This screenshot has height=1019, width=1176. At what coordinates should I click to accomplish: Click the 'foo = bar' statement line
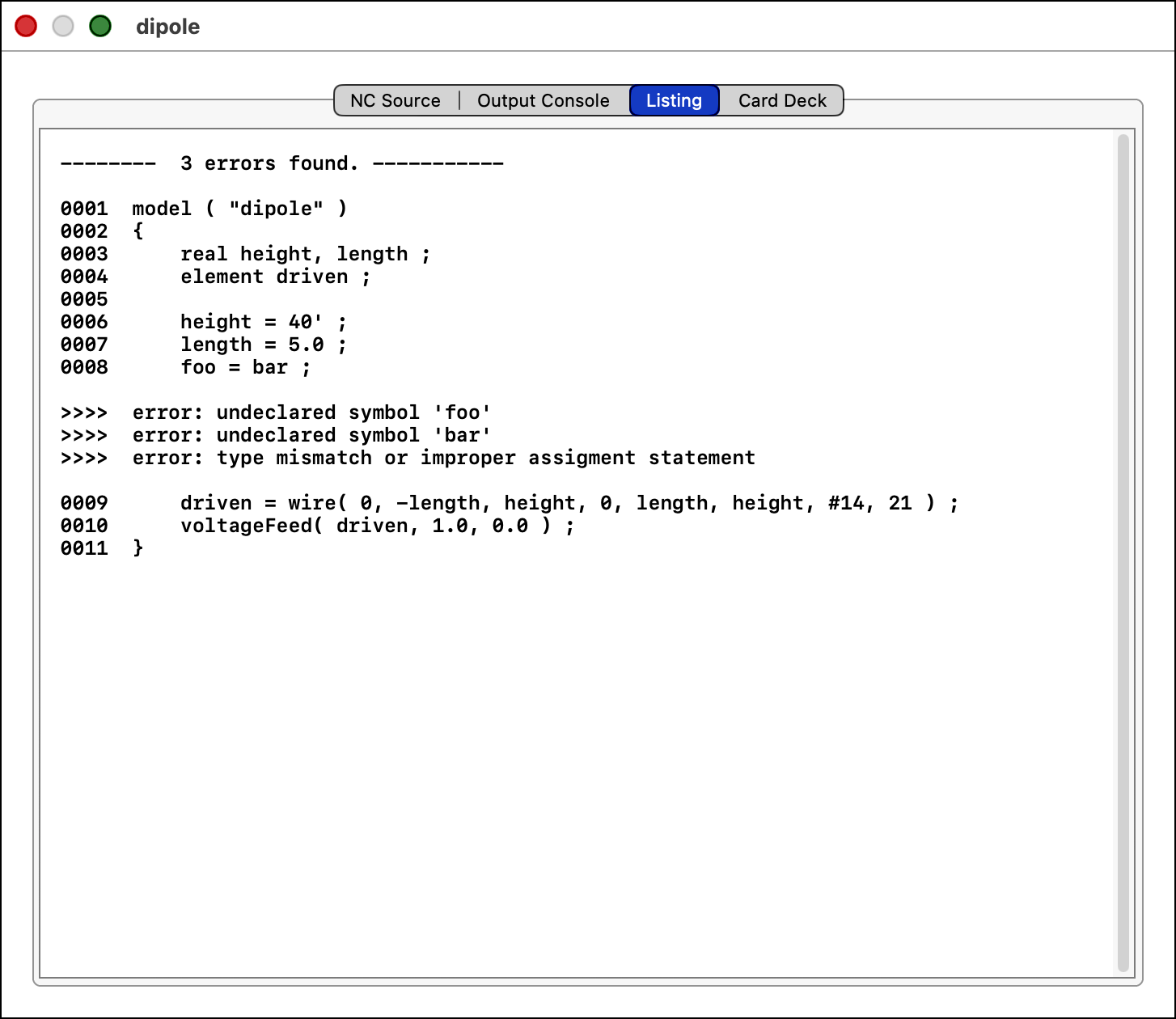[245, 367]
